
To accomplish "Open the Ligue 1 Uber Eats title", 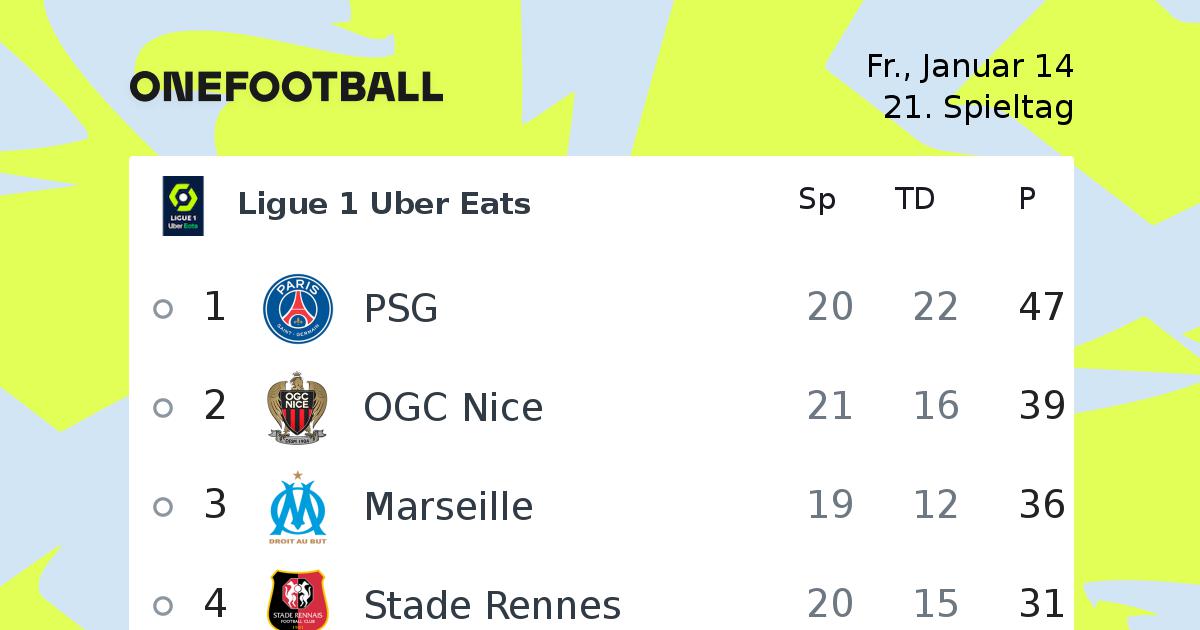I will tap(384, 204).
